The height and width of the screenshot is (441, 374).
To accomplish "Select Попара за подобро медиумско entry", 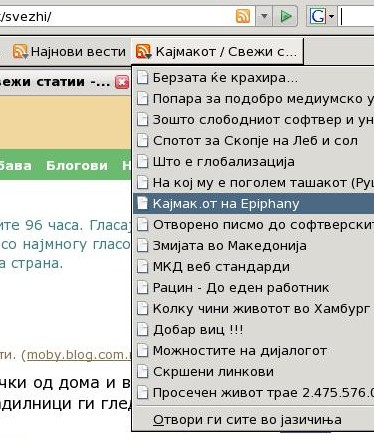I will click(x=253, y=99).
